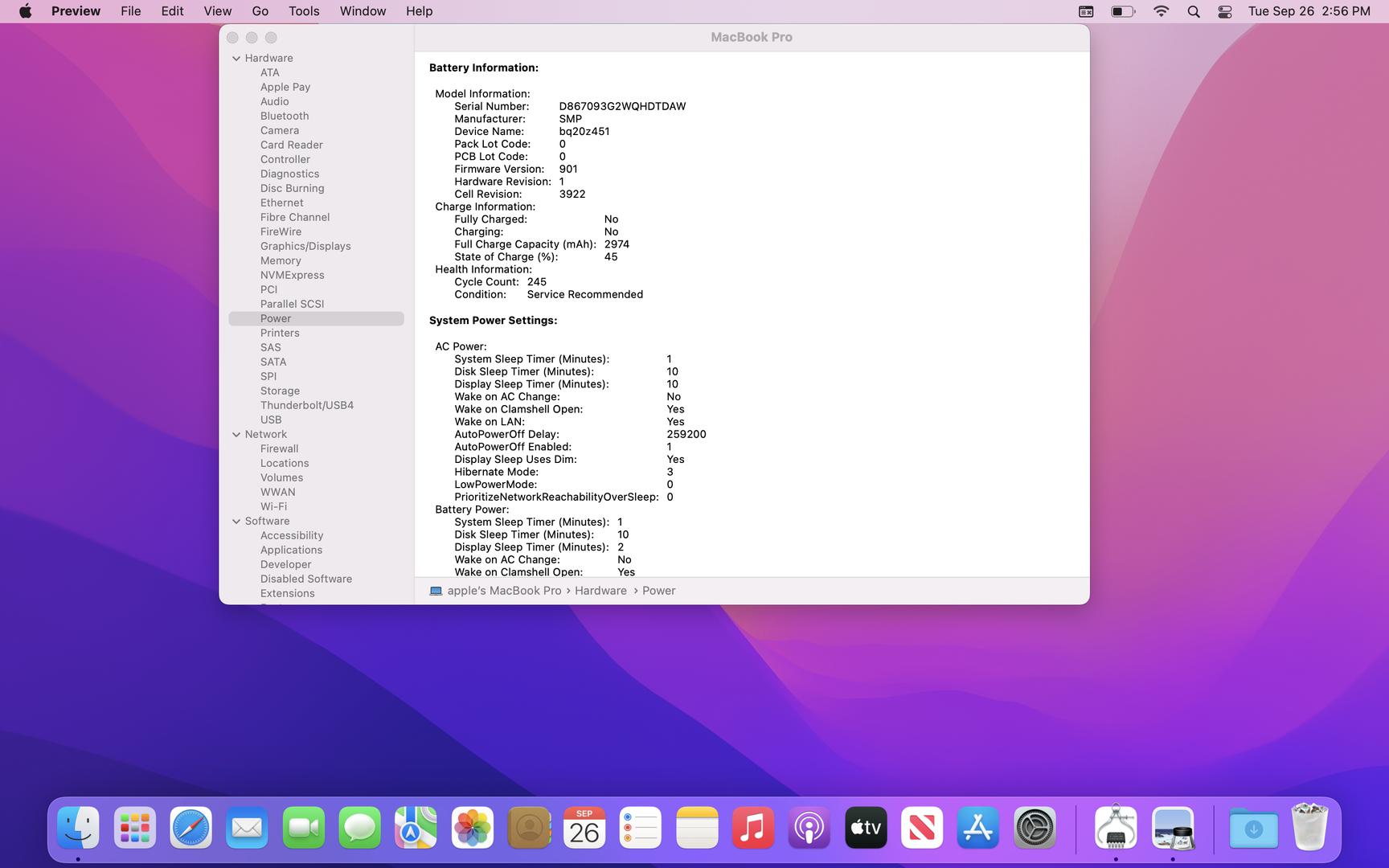
Task: Click the Service Recommended condition text
Action: (x=584, y=294)
